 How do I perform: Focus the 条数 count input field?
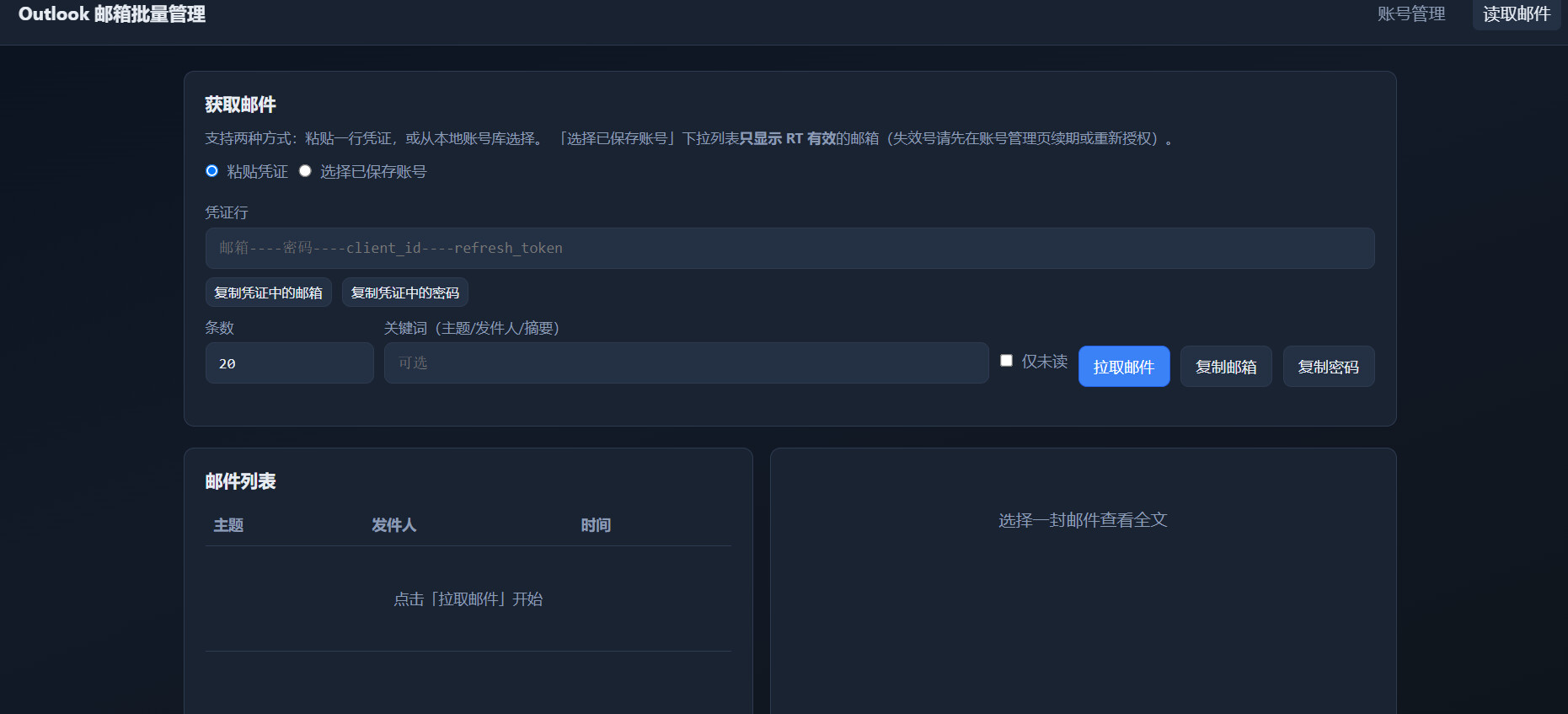point(289,363)
